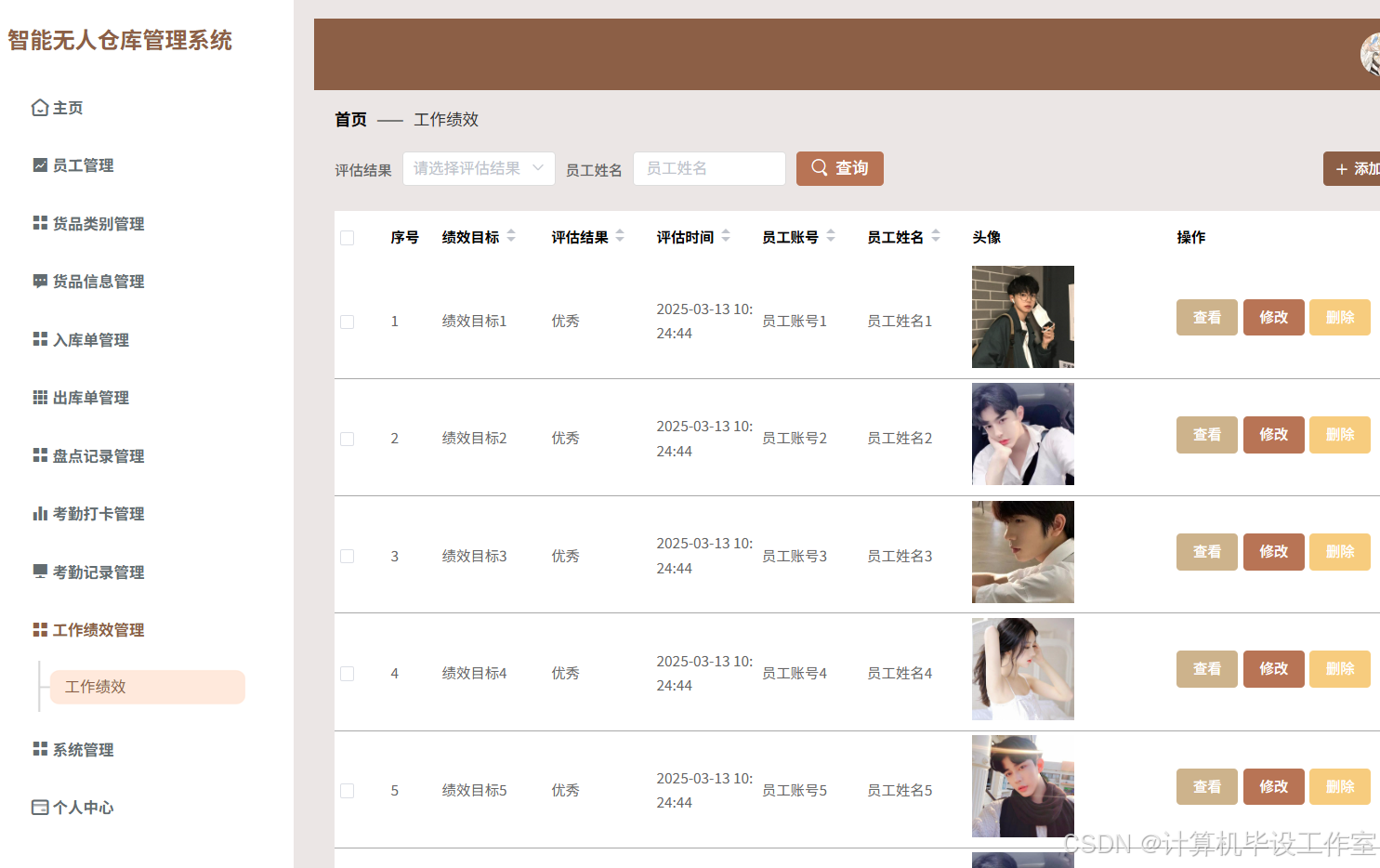1380x868 pixels.
Task: Click 删除 for 员工姓名4 row
Action: pyautogui.click(x=1340, y=668)
